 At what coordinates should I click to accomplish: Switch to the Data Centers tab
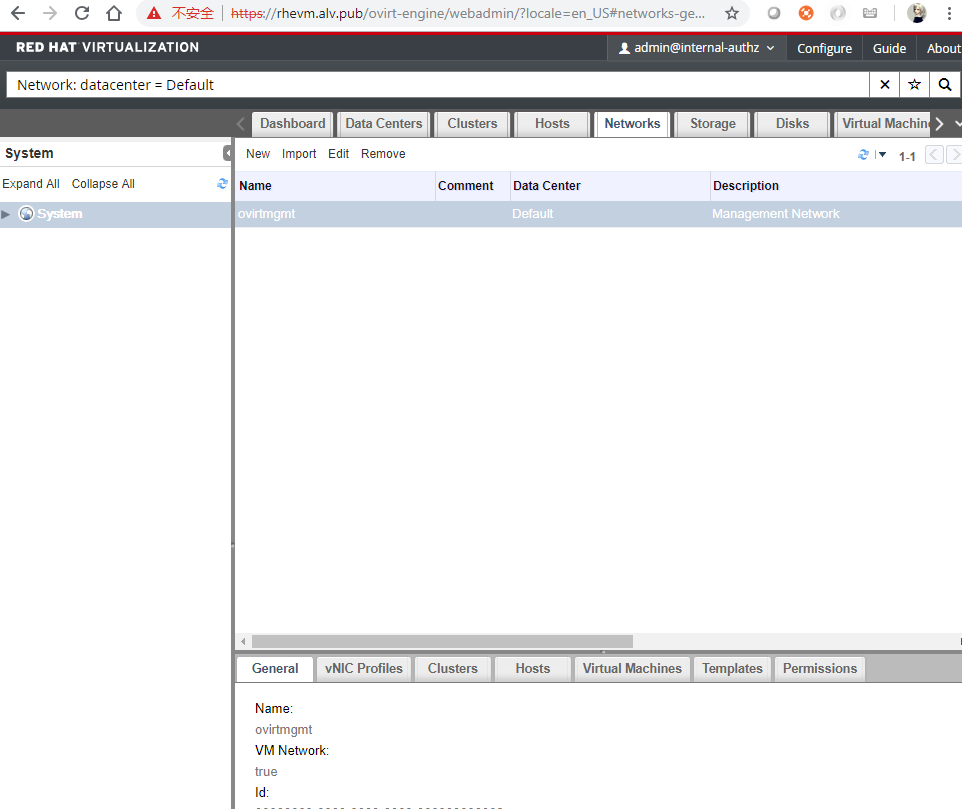tap(383, 123)
